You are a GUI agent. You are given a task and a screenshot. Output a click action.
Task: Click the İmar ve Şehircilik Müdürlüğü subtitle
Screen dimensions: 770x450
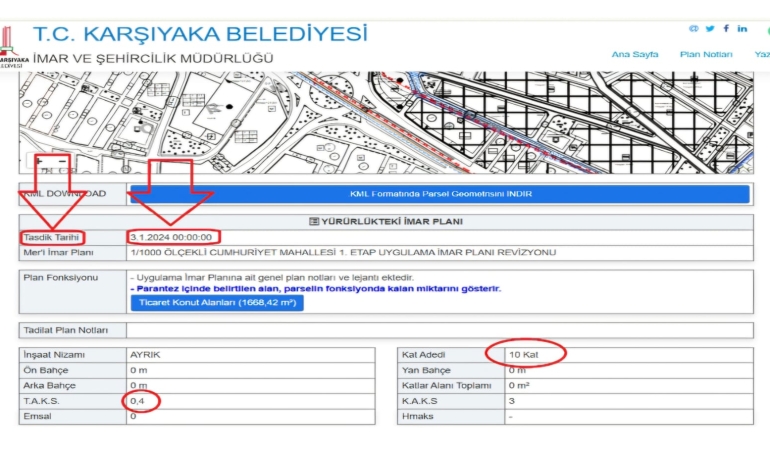pos(153,58)
